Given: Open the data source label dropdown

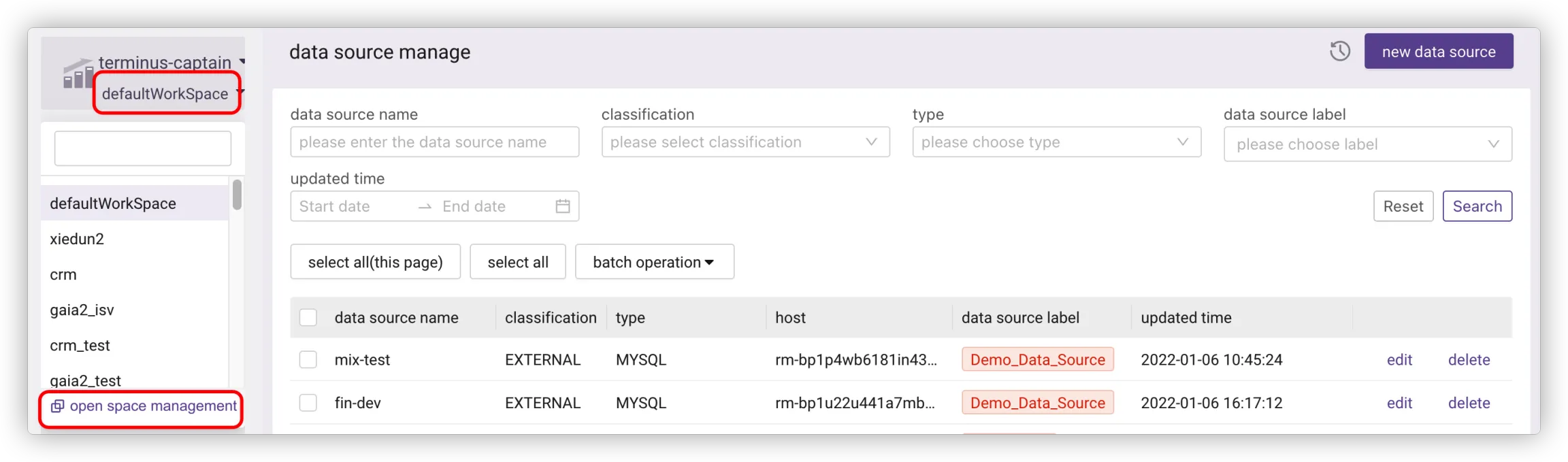Looking at the screenshot, I should [1367, 144].
